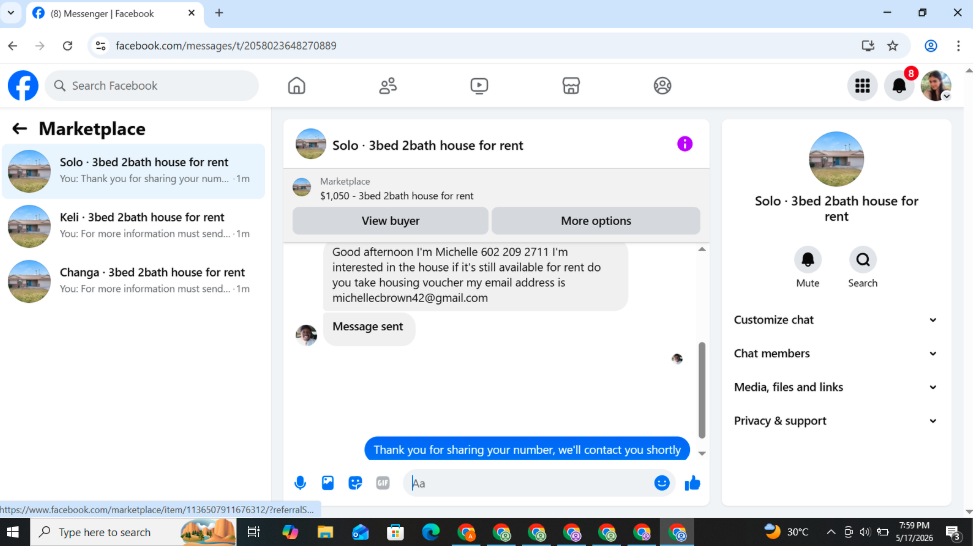Viewport: 973px width, 546px height.
Task: Open the Marketplace storefront icon
Action: (x=571, y=86)
